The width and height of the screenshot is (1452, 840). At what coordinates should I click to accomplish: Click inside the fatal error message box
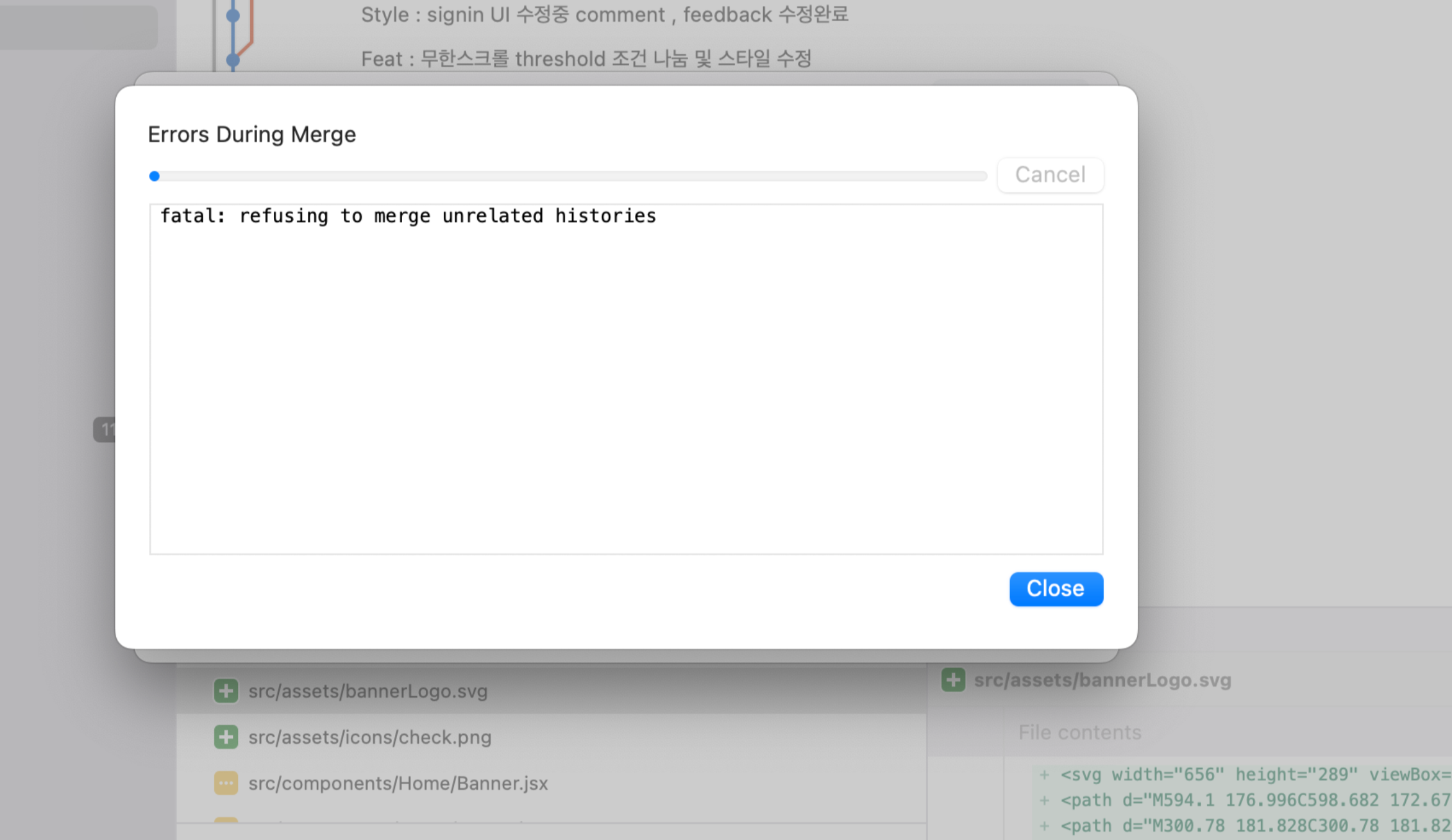click(626, 378)
